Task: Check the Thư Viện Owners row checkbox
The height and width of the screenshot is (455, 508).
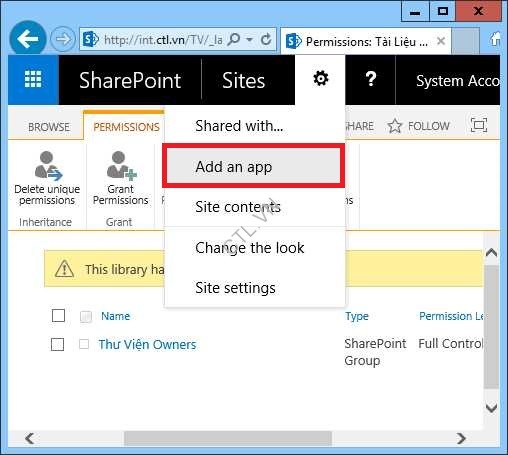Action: (x=57, y=344)
